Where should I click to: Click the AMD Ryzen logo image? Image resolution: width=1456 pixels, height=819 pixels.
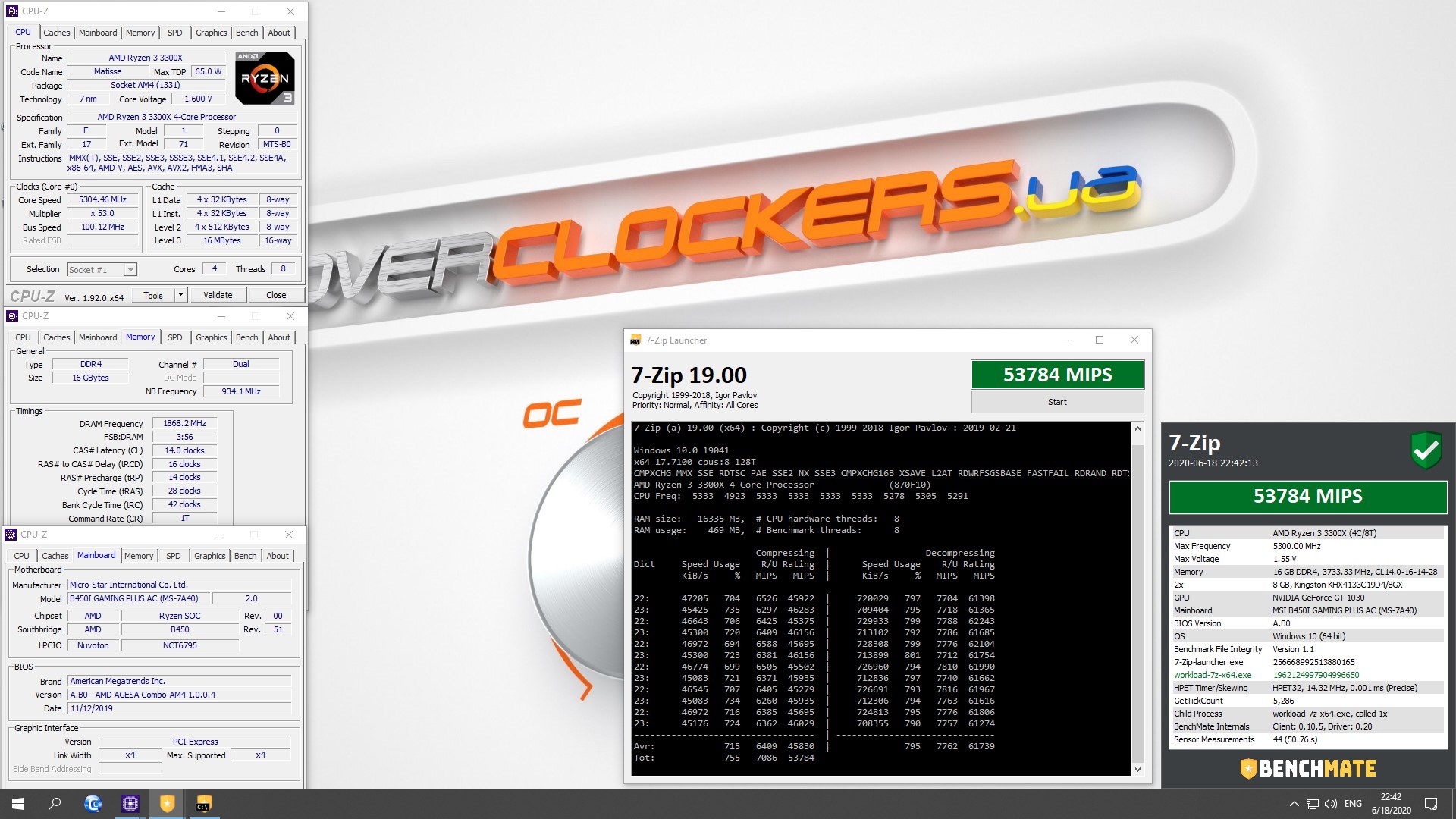coord(265,78)
